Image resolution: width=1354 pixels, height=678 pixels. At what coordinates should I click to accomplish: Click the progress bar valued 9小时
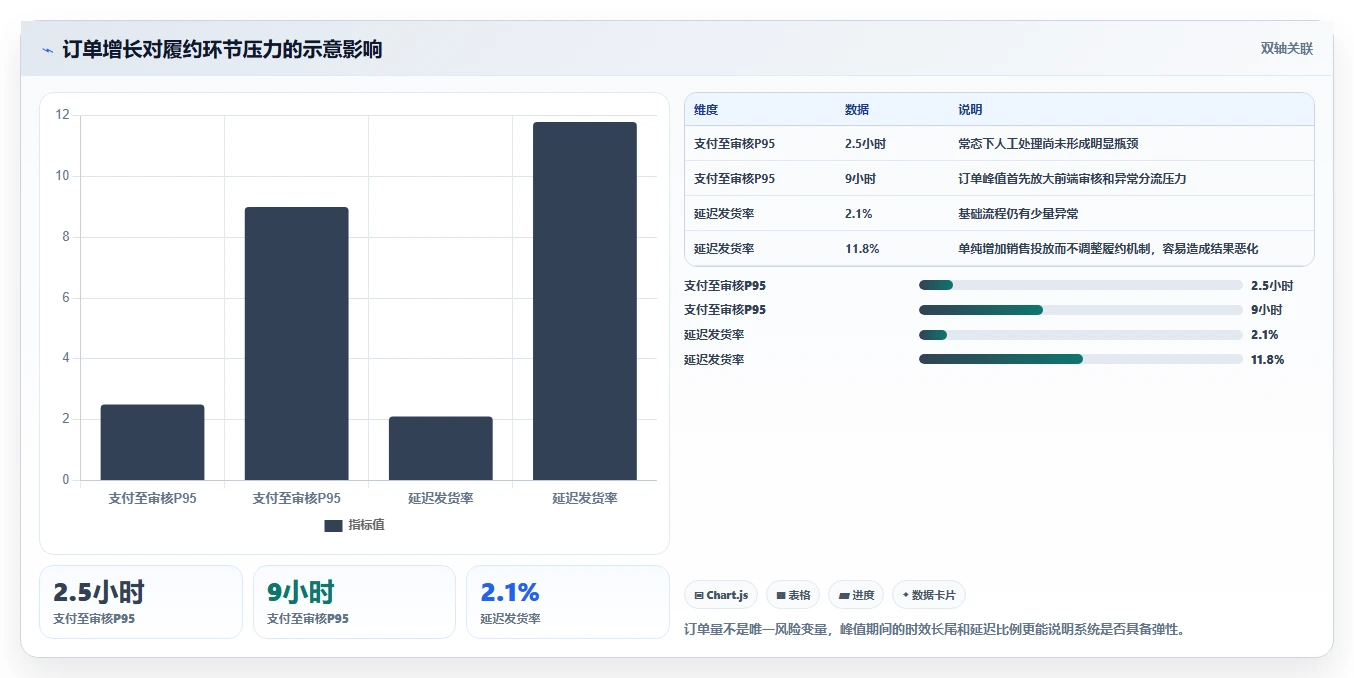point(1081,310)
